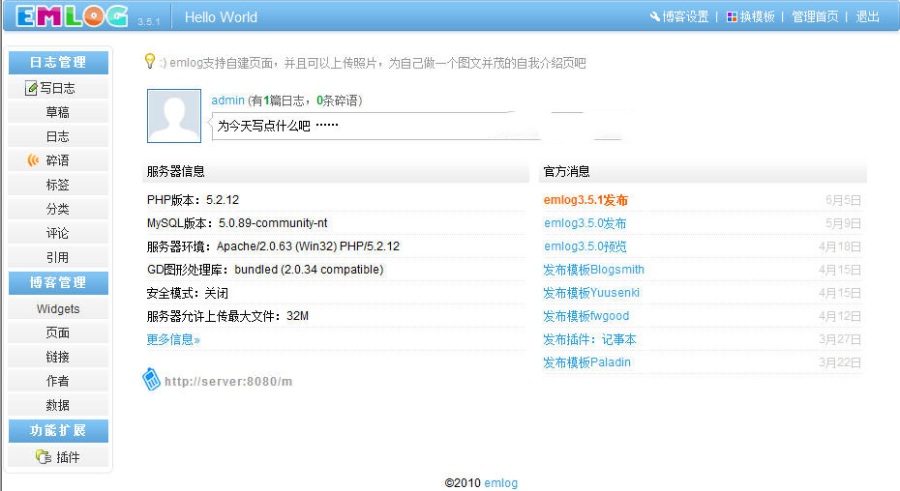Open 博客设置 in the top bar
The image size is (900, 491).
(x=685, y=17)
